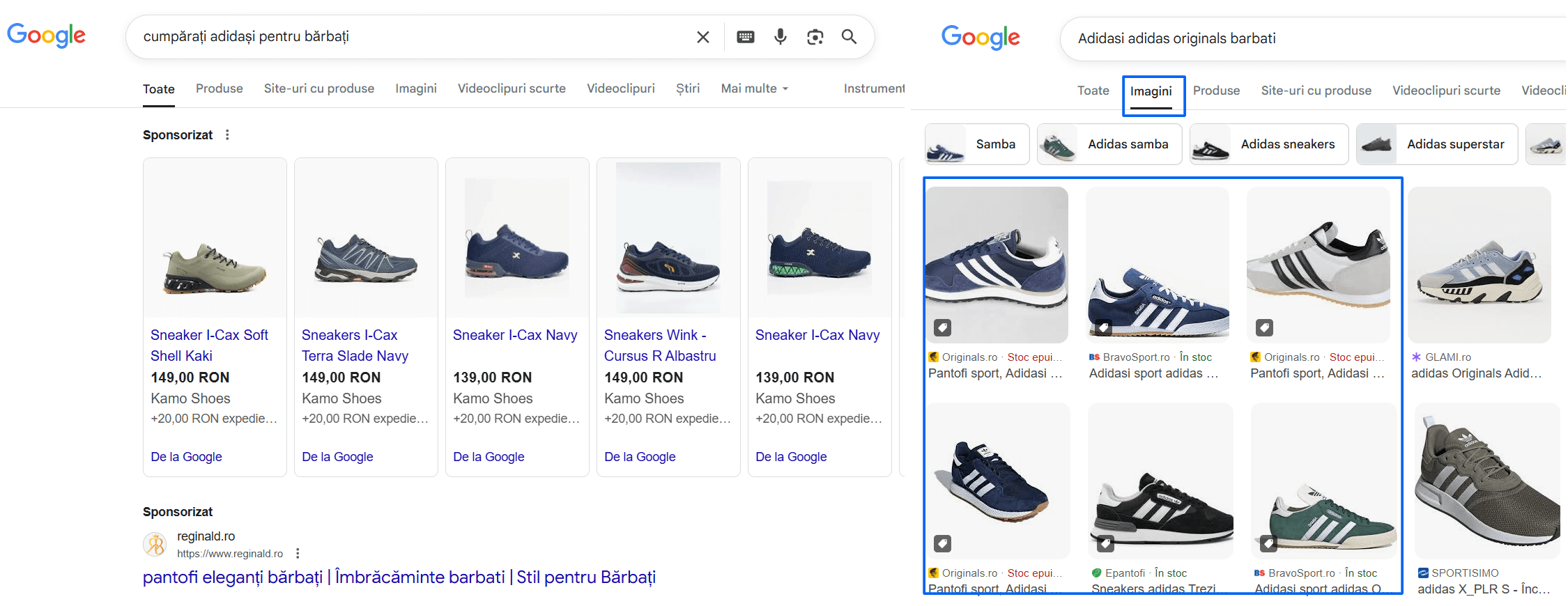Select the Adidas samba filter chip

tap(1109, 144)
